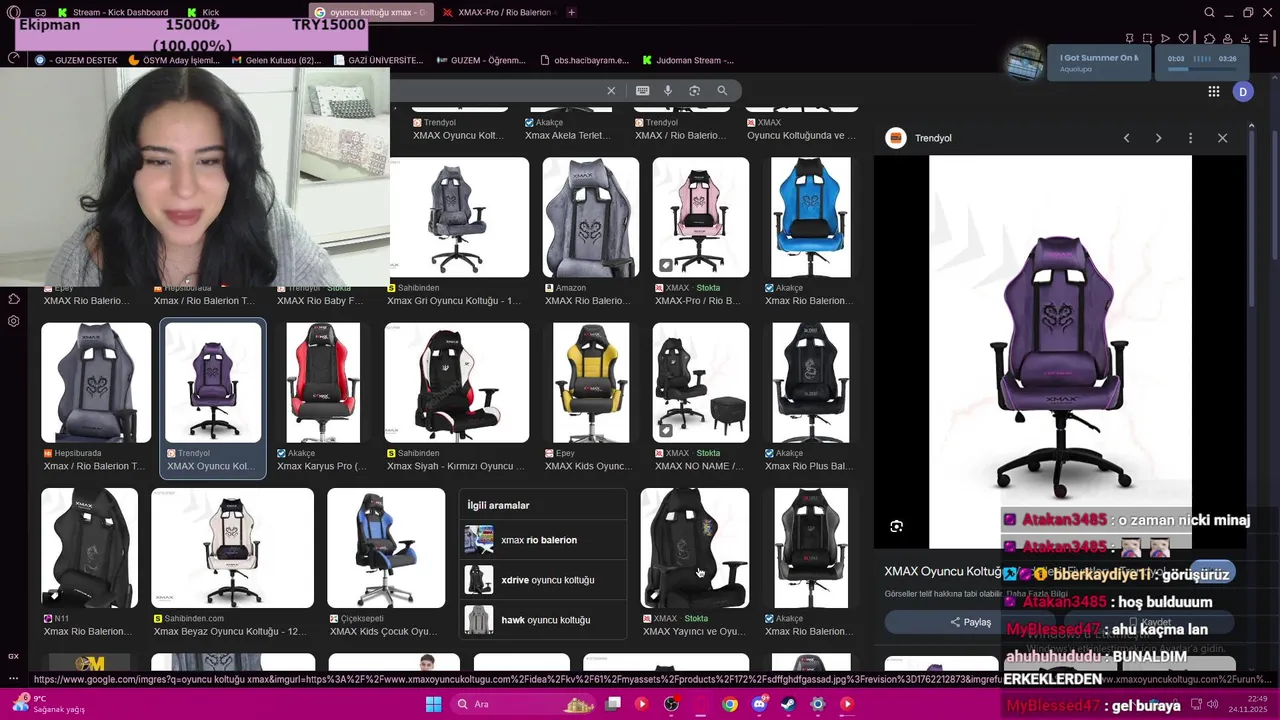Screen dimensions: 1280x720
Task: Open browser extensions cube icon
Action: point(1209,38)
